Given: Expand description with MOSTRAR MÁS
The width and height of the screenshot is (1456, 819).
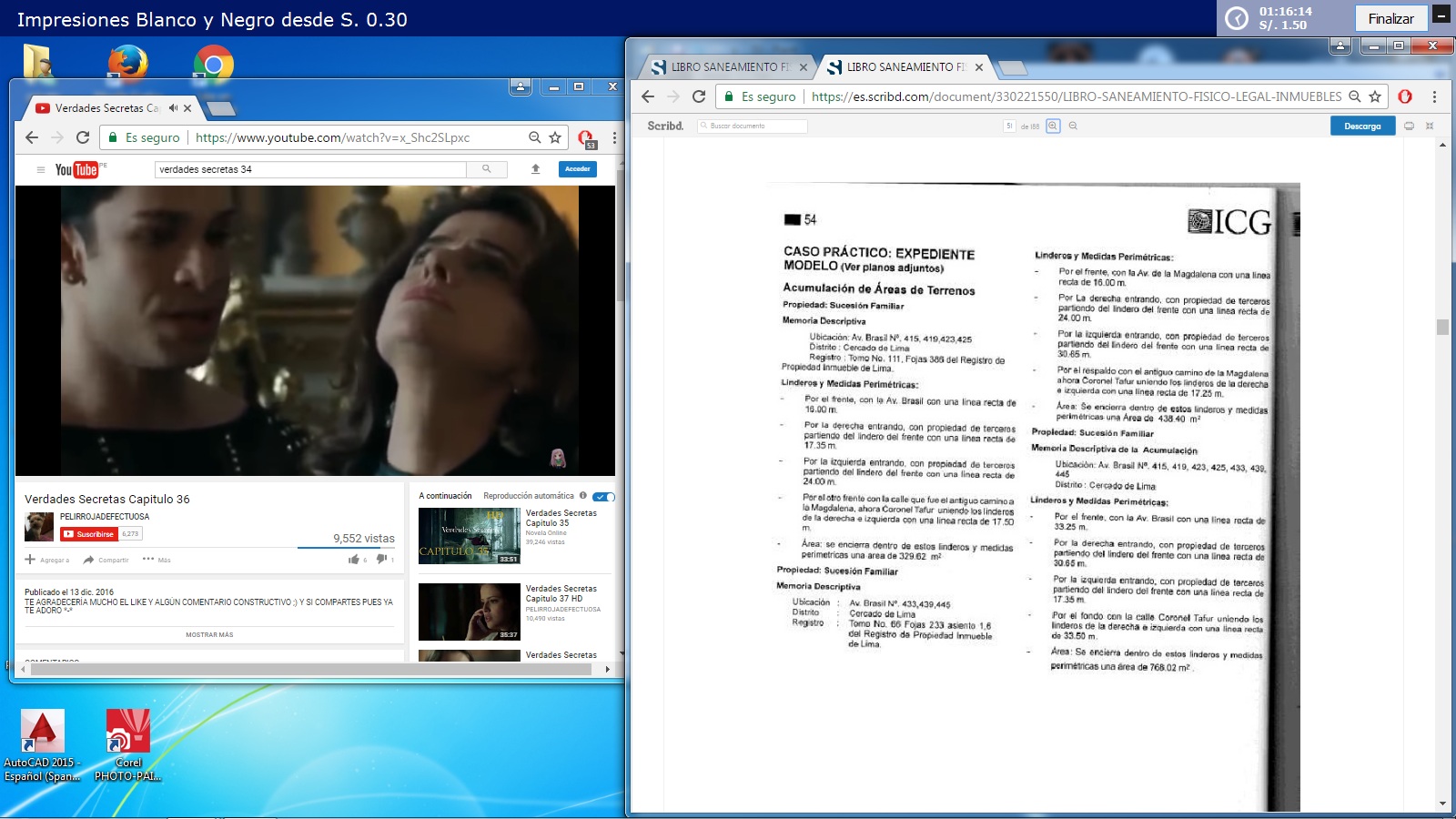Looking at the screenshot, I should coord(209,635).
